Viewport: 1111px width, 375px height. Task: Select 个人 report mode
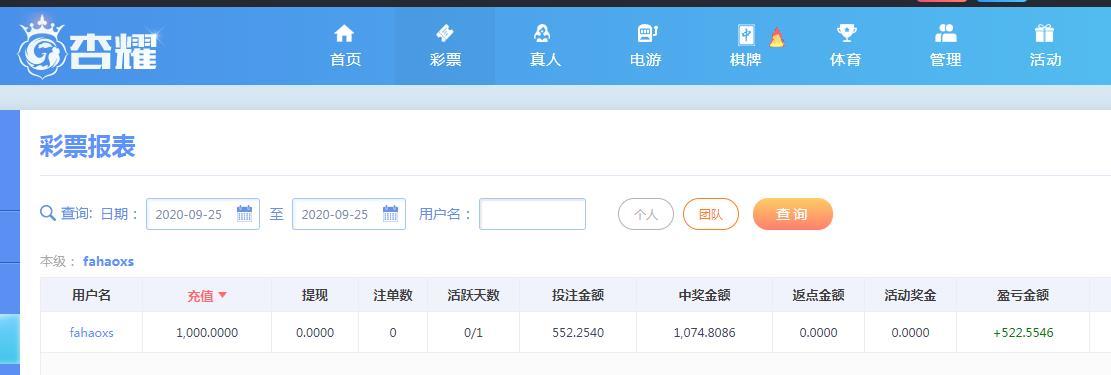tap(645, 214)
